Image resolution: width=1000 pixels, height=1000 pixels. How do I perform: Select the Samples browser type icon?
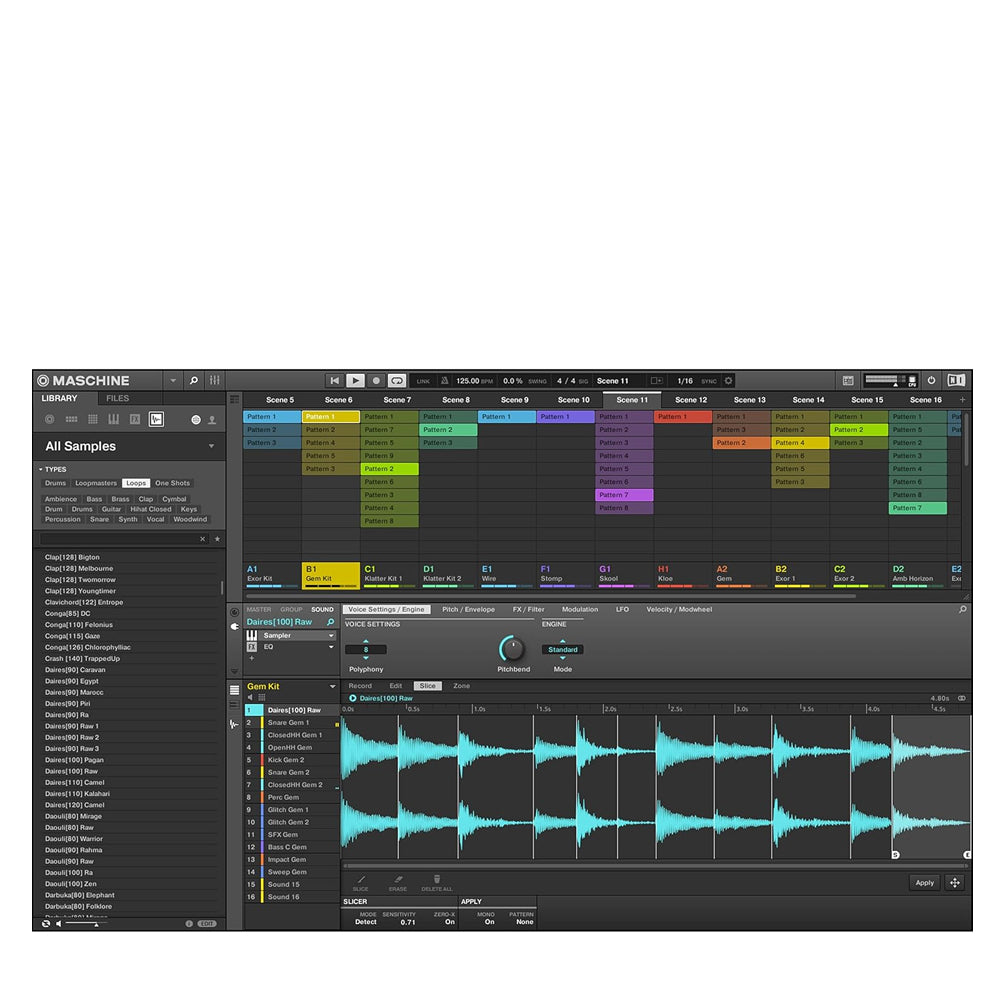[x=156, y=419]
